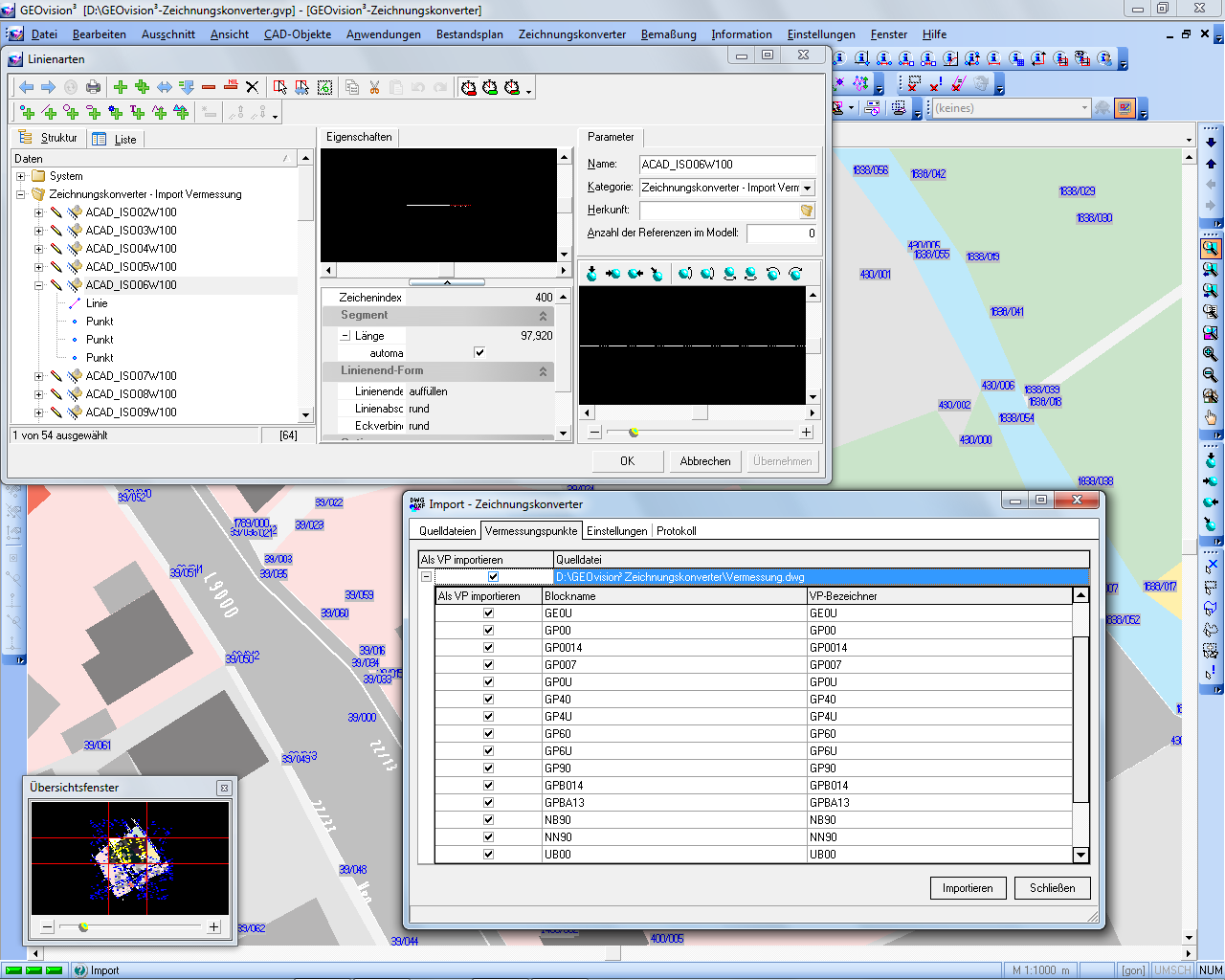This screenshot has height=980, width=1225.
Task: Expand the ACAD_ISO07W100 tree node
Action: click(x=38, y=376)
